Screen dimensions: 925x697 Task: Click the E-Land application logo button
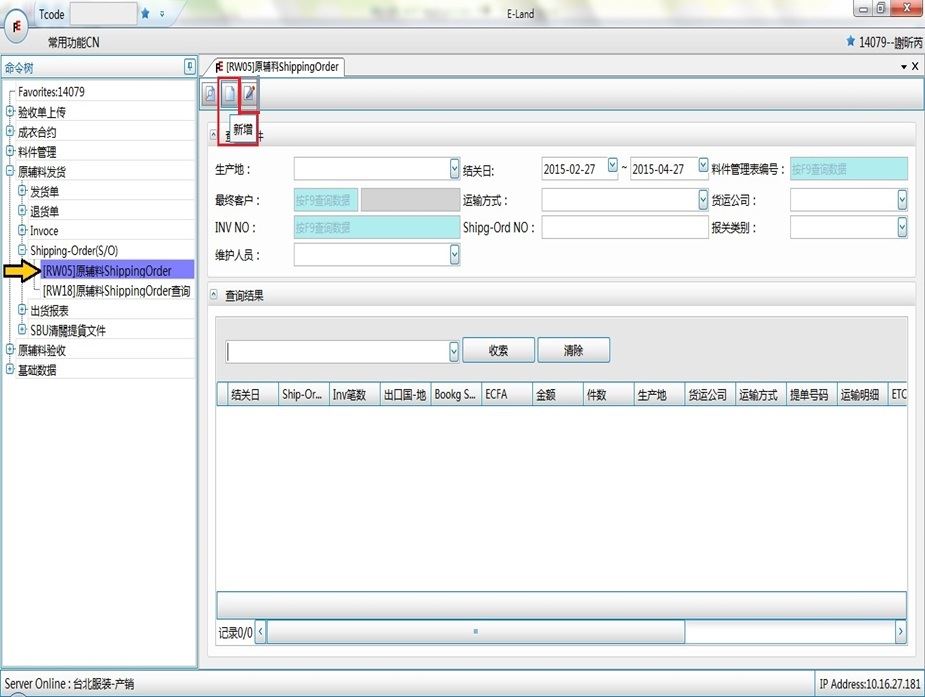tap(18, 27)
